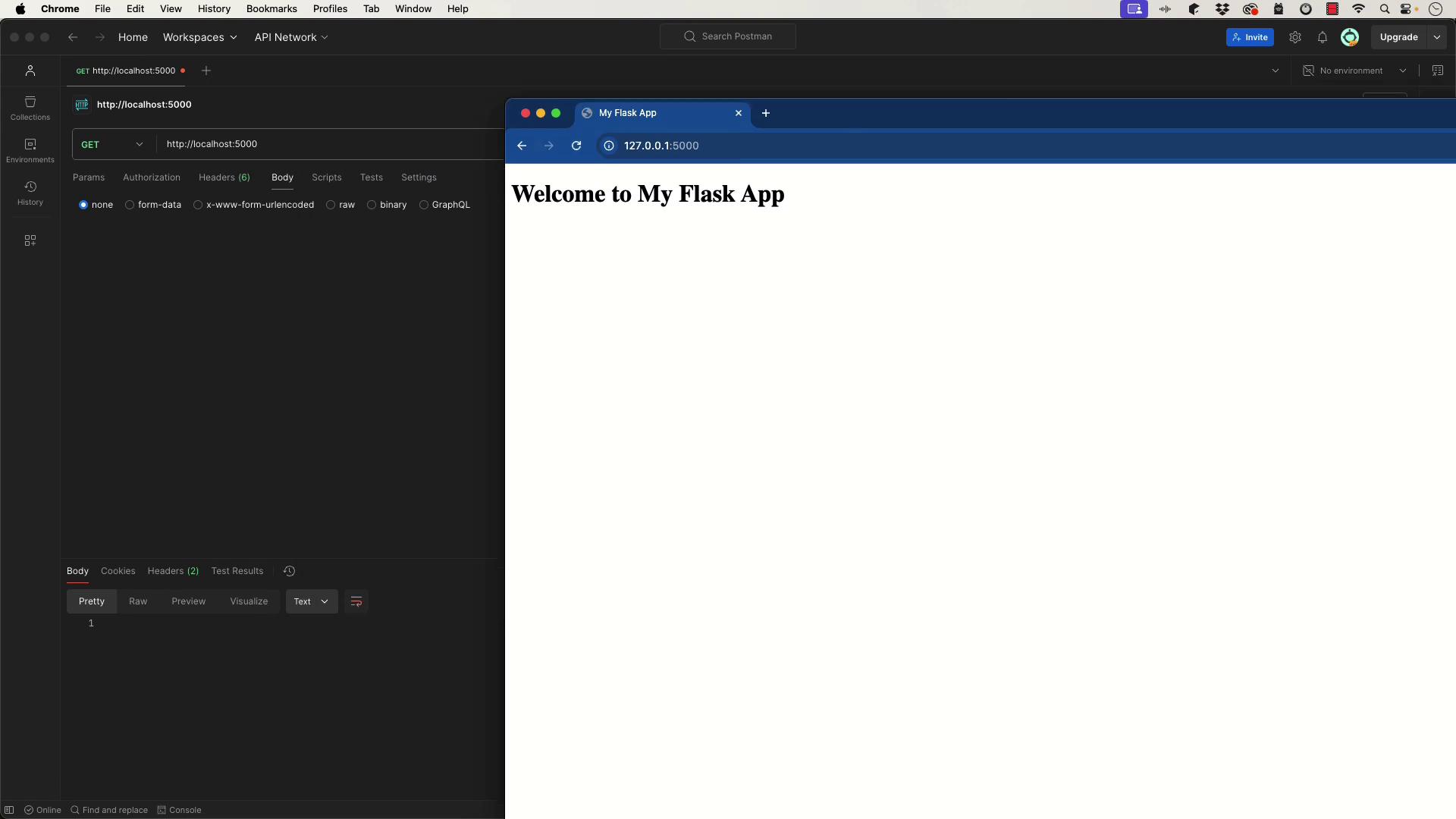Toggle response line wrap icon
The height and width of the screenshot is (819, 1456).
point(356,601)
